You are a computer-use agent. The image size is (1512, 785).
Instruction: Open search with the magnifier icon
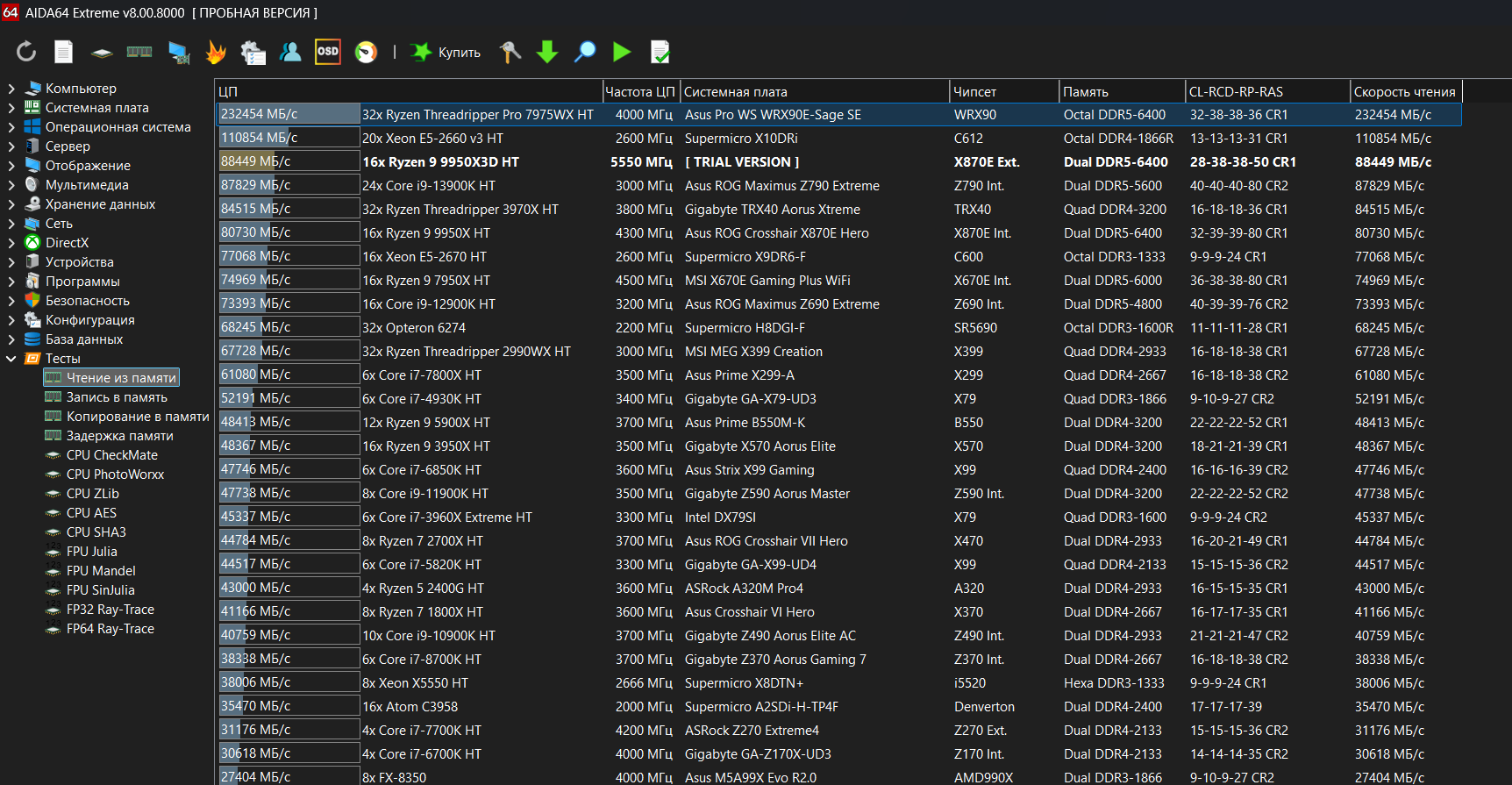[x=585, y=52]
